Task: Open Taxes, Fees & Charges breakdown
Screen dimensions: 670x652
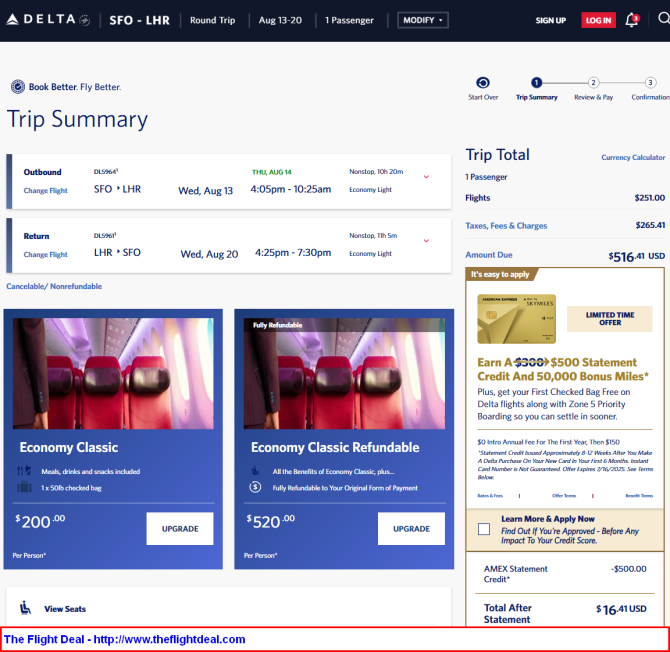Action: pos(506,226)
